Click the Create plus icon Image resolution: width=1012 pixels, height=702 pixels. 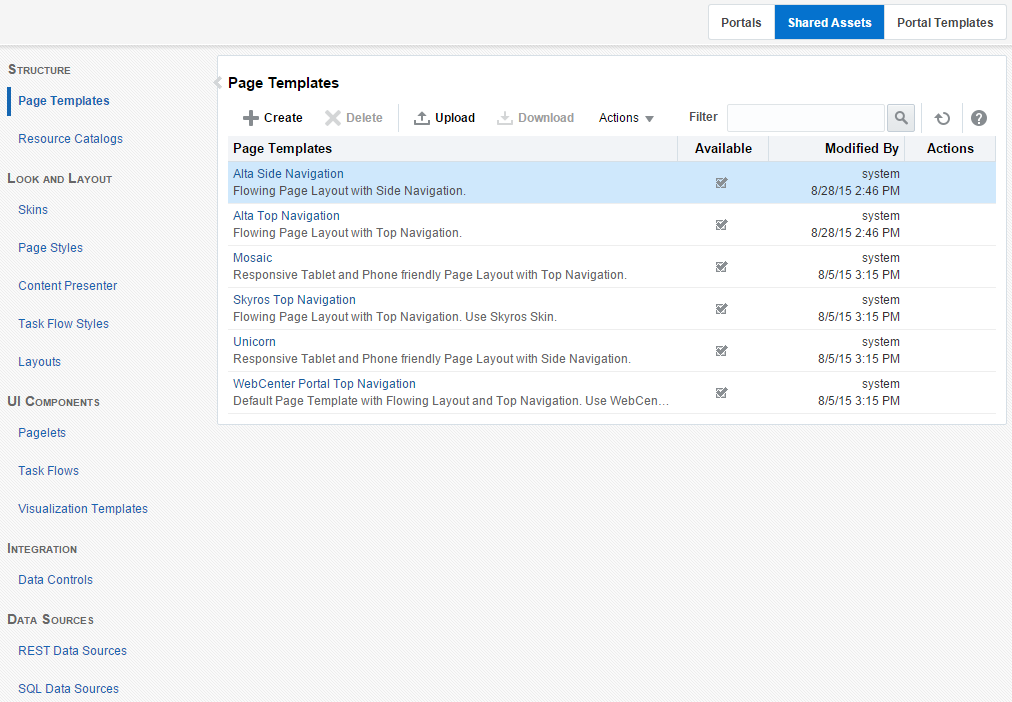coord(250,118)
